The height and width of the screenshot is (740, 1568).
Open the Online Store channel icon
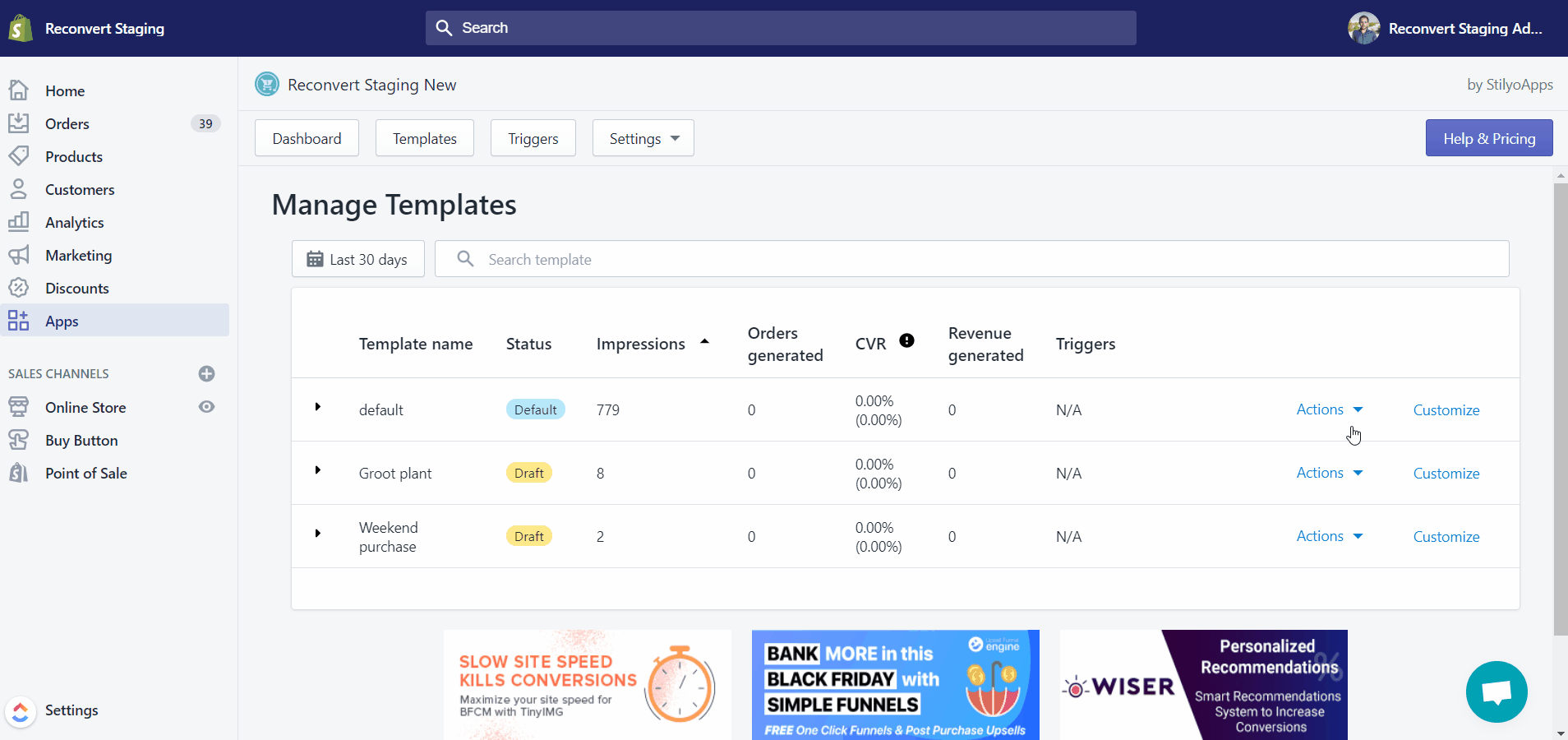19,407
